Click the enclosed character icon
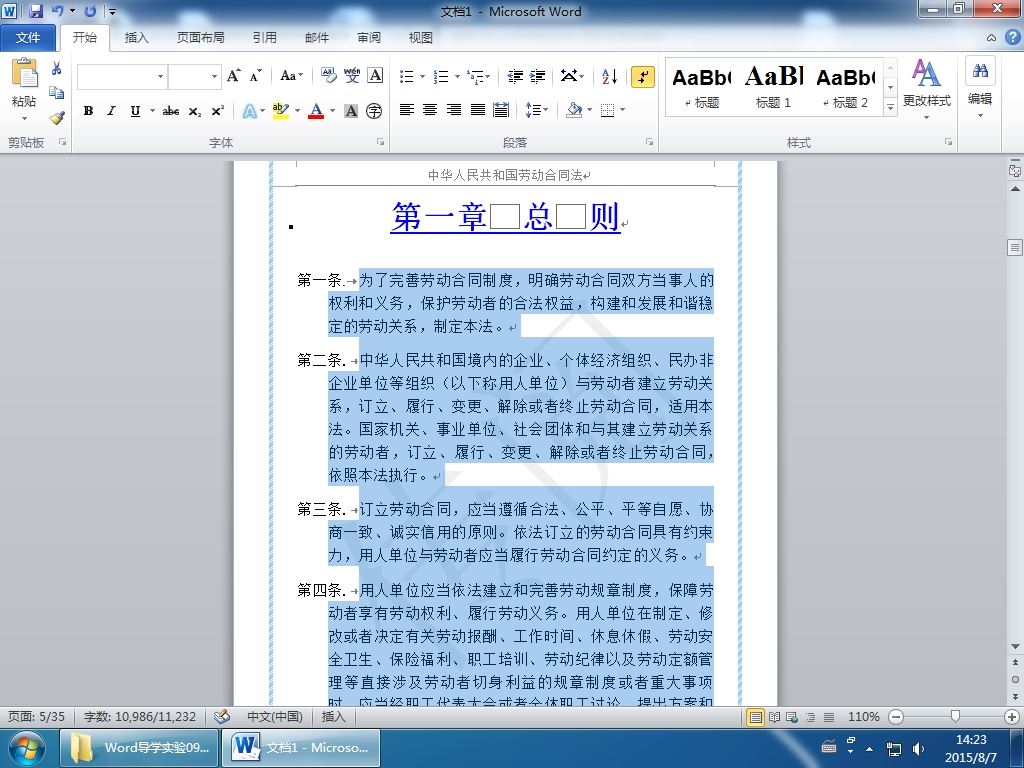 [x=374, y=111]
